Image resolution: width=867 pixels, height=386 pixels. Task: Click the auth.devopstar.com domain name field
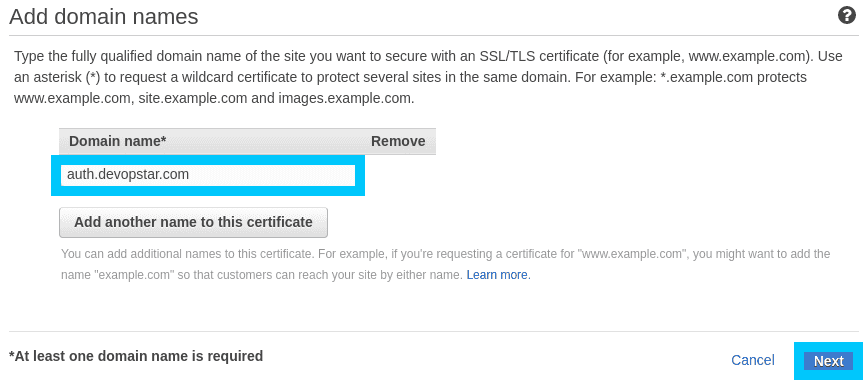tap(208, 175)
